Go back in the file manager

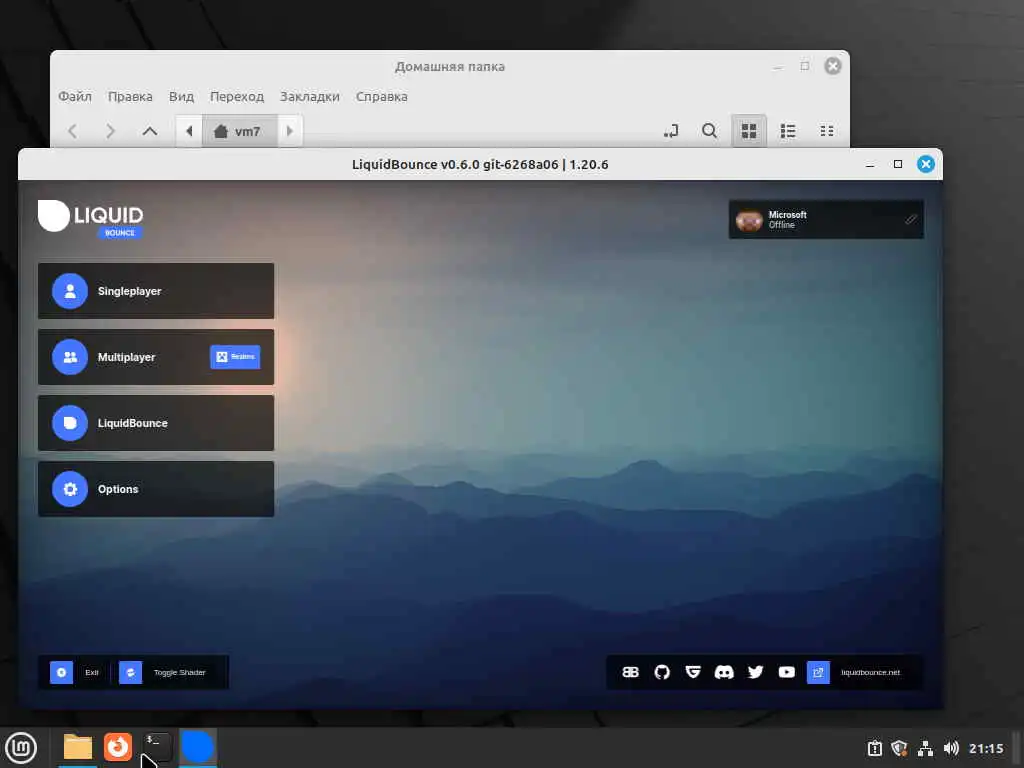pos(72,131)
